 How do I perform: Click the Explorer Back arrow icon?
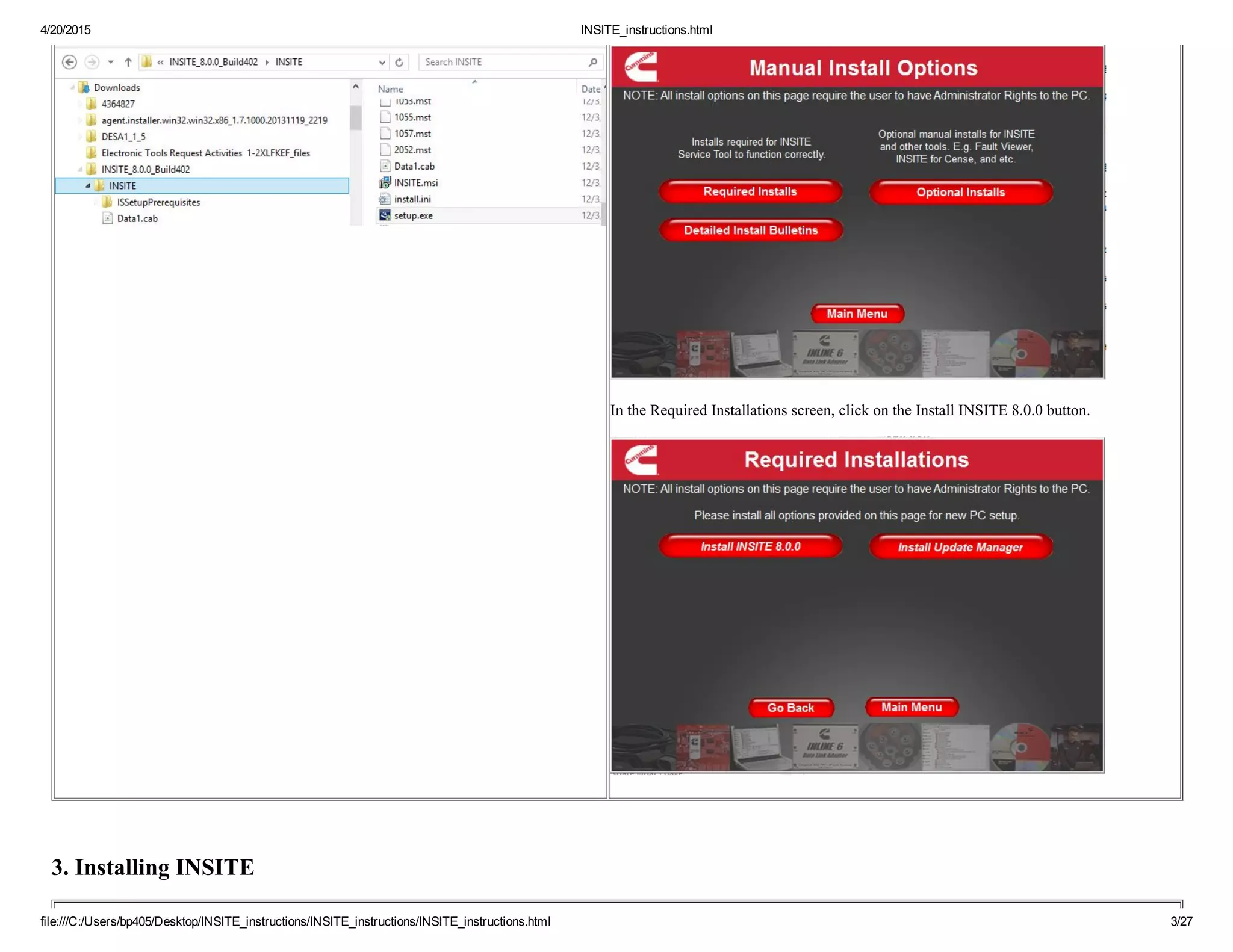tap(70, 62)
